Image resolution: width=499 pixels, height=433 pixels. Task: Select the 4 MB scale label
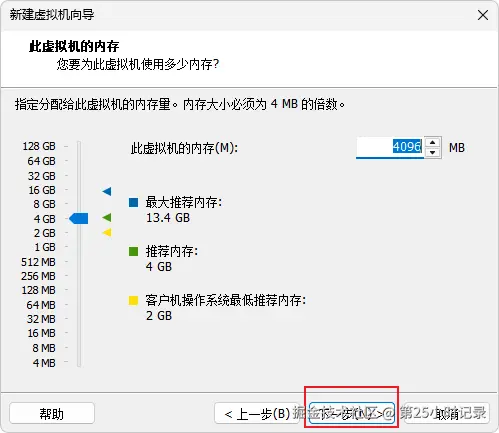pos(44,363)
